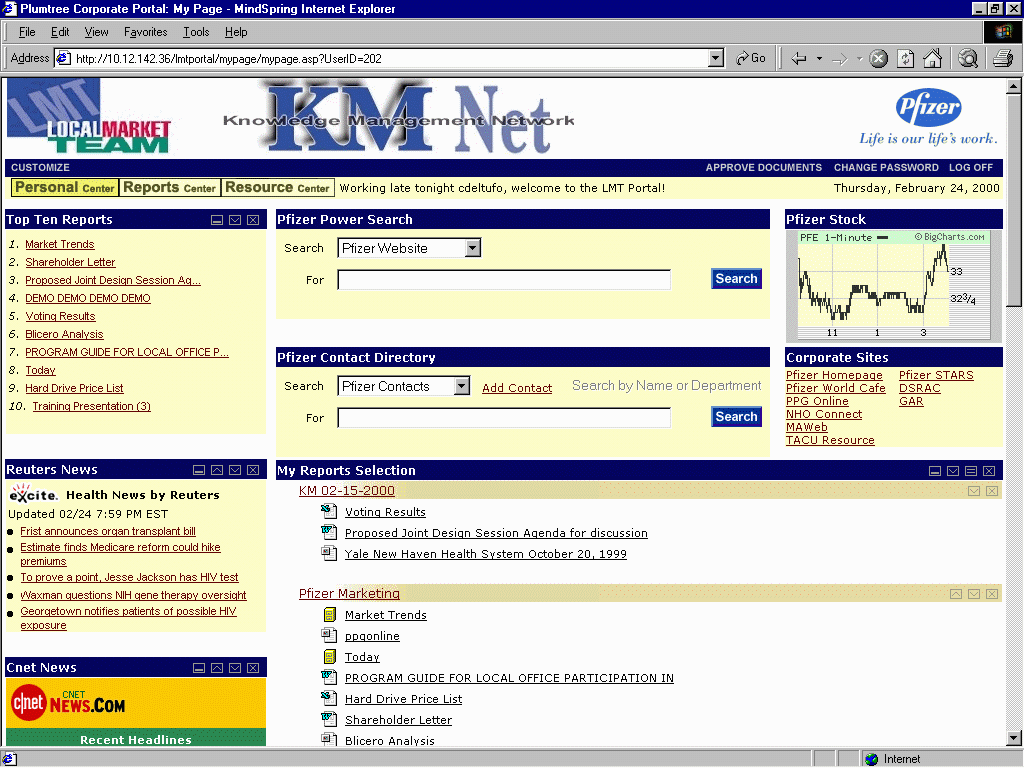This screenshot has width=1024, height=768.
Task: Remove the Cnet News gadget
Action: point(253,667)
